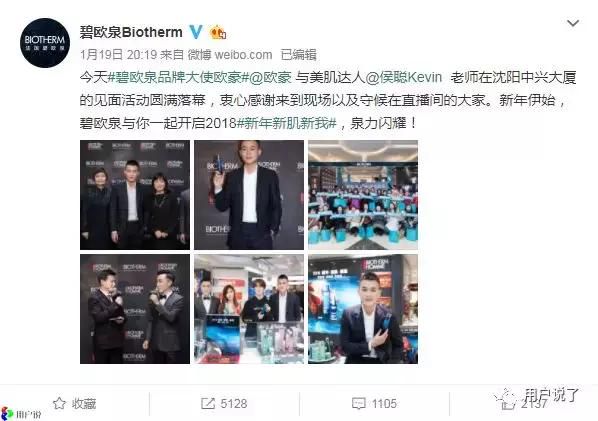Click the like thumbs-up icon
Image resolution: width=598 pixels, height=421 pixels.
(508, 403)
